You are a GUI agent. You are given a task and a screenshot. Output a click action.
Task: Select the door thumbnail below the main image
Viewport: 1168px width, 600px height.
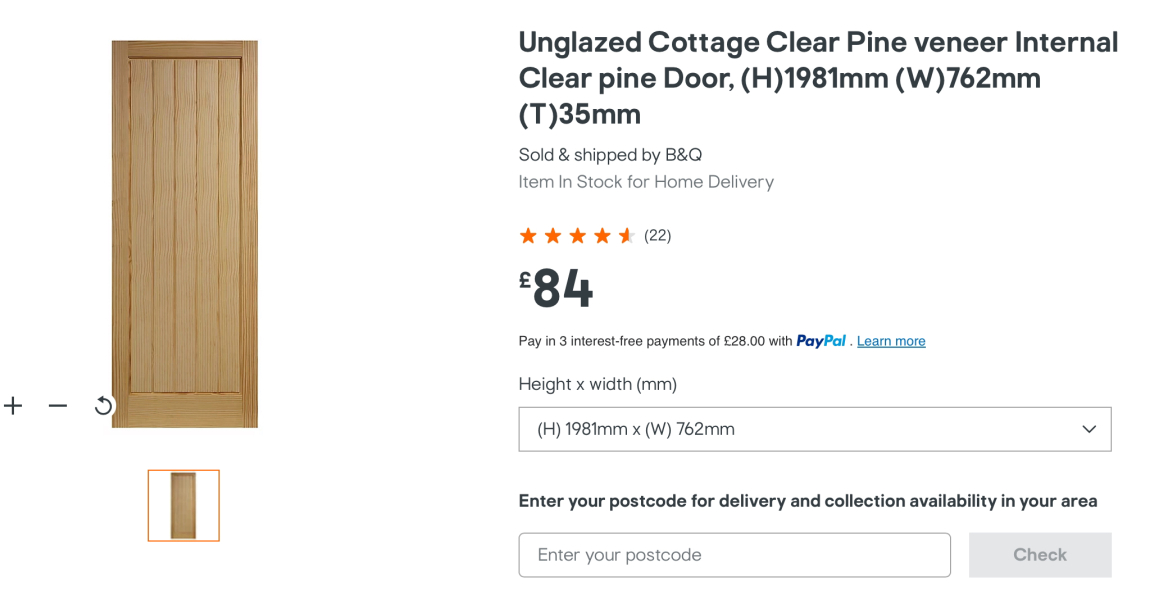183,505
